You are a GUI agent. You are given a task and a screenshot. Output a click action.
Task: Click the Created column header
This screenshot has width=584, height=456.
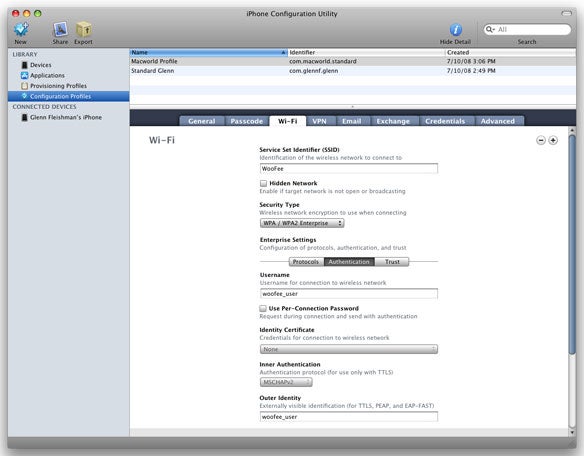[510, 53]
